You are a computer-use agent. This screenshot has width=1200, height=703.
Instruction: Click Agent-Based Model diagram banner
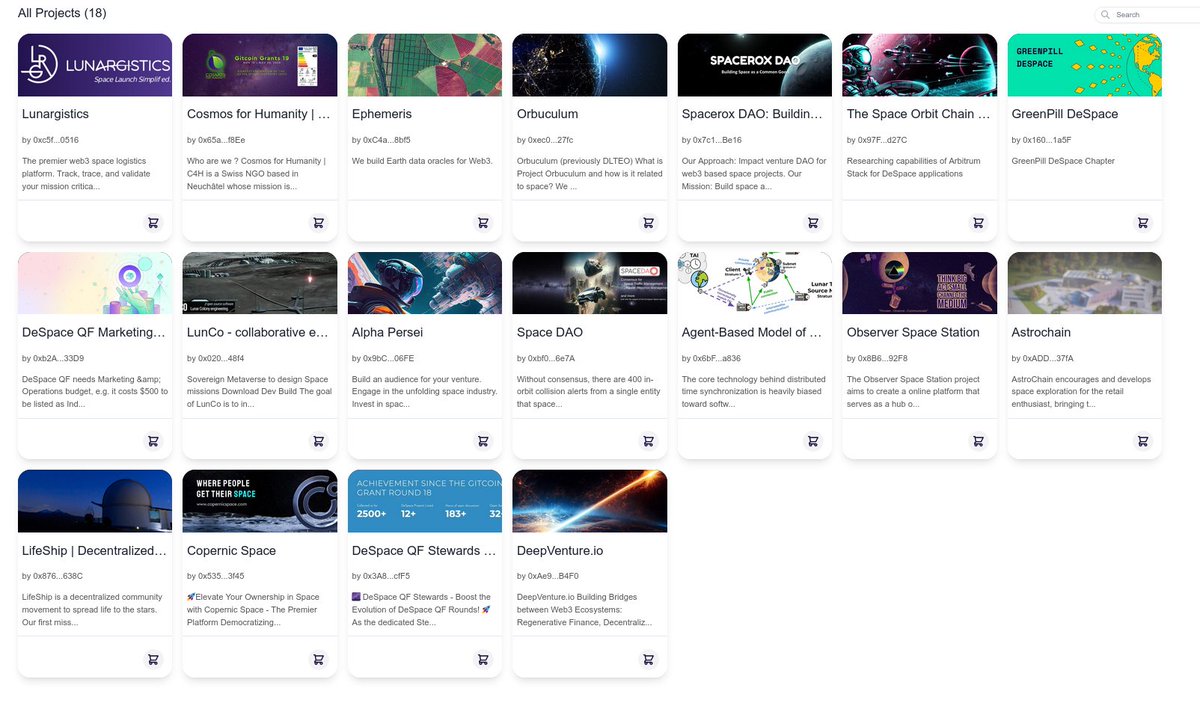(x=755, y=283)
